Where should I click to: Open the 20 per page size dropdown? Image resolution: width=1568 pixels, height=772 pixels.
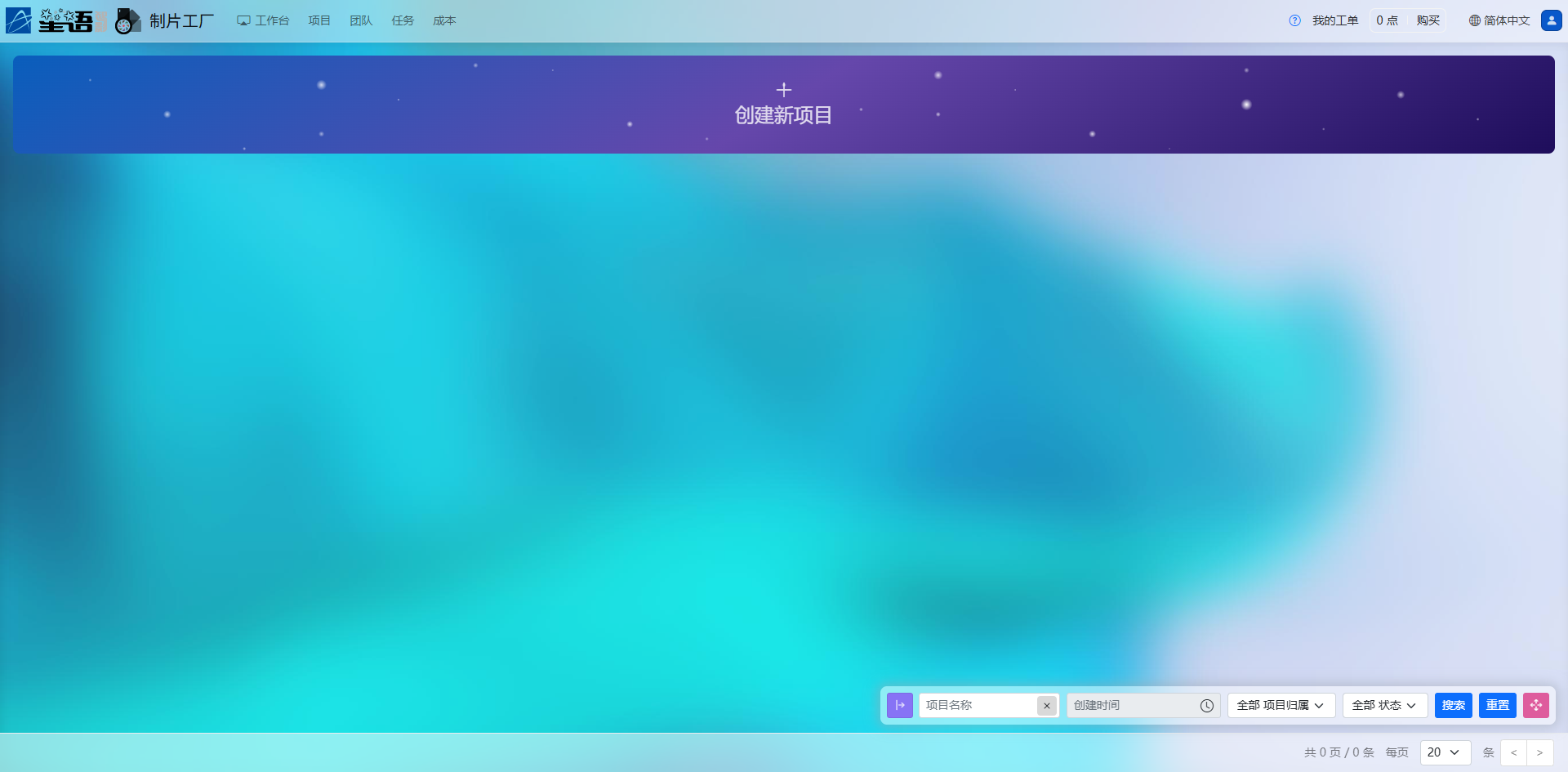click(x=1444, y=752)
